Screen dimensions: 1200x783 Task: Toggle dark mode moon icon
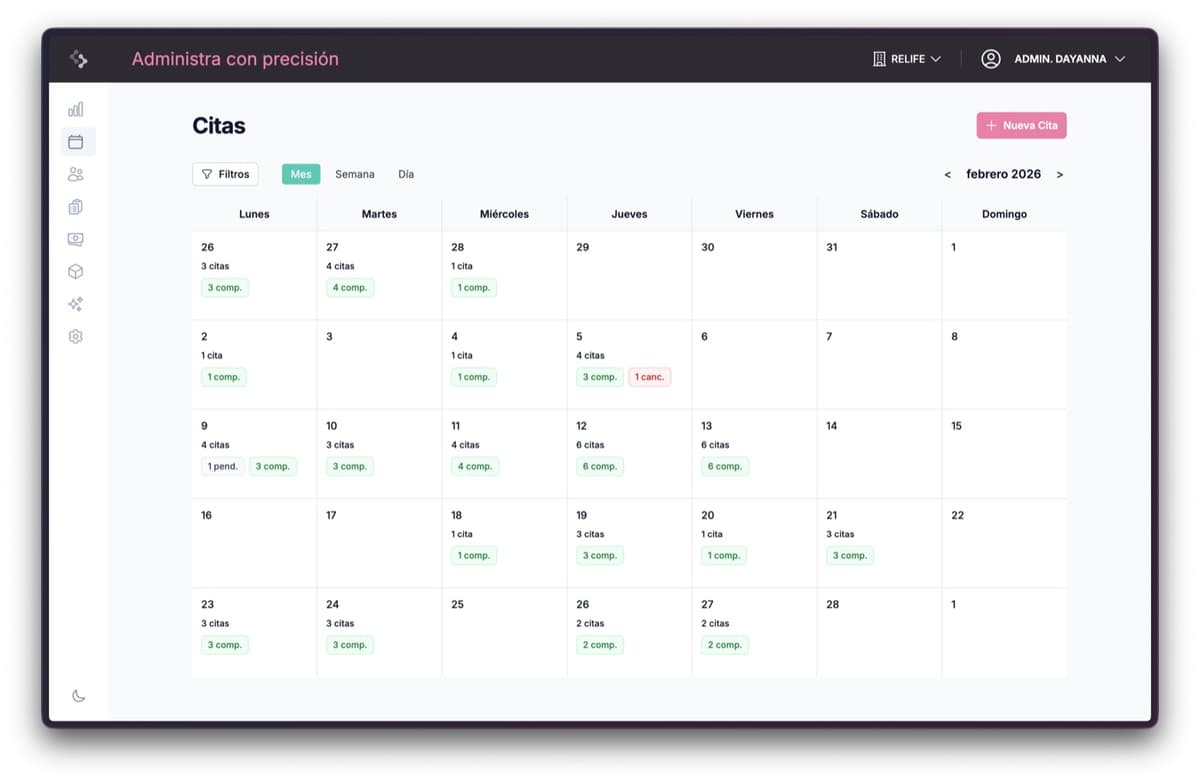coord(78,696)
